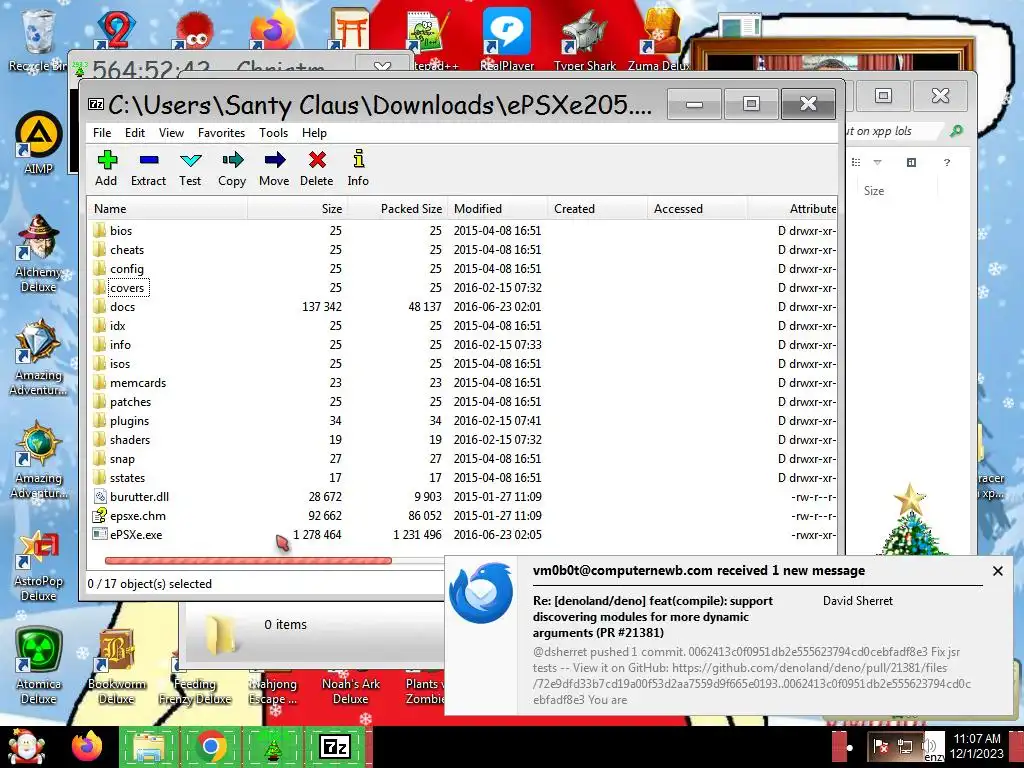Select the isos folder

click(x=120, y=363)
